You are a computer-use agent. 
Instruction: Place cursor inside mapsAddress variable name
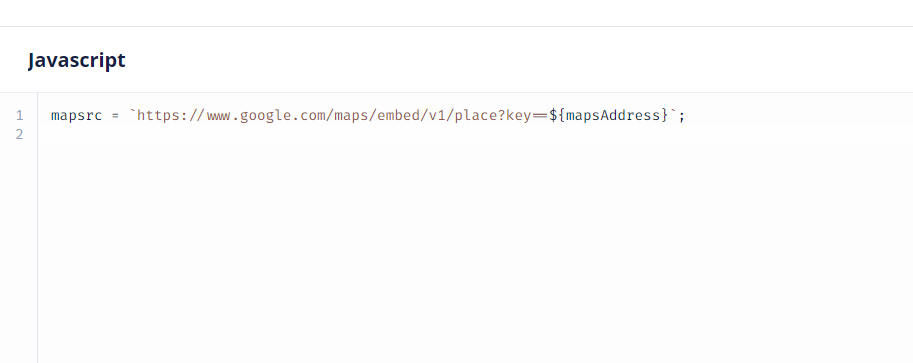(x=613, y=115)
